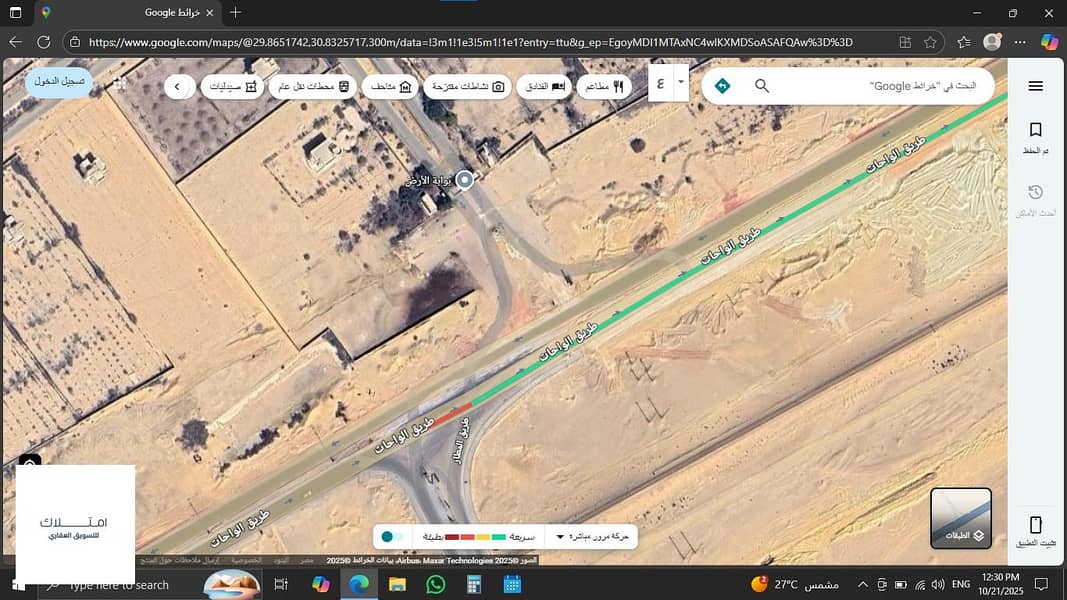The height and width of the screenshot is (600, 1067).
Task: Click the directions icon in search box
Action: (x=722, y=86)
